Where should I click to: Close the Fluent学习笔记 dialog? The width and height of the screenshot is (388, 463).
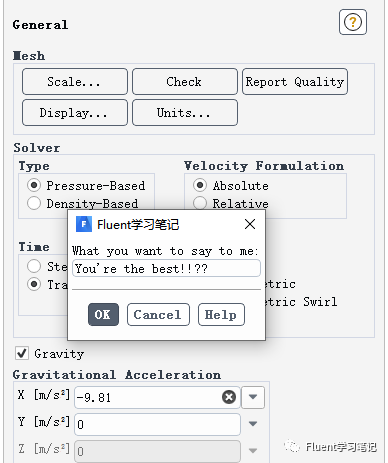click(x=250, y=224)
